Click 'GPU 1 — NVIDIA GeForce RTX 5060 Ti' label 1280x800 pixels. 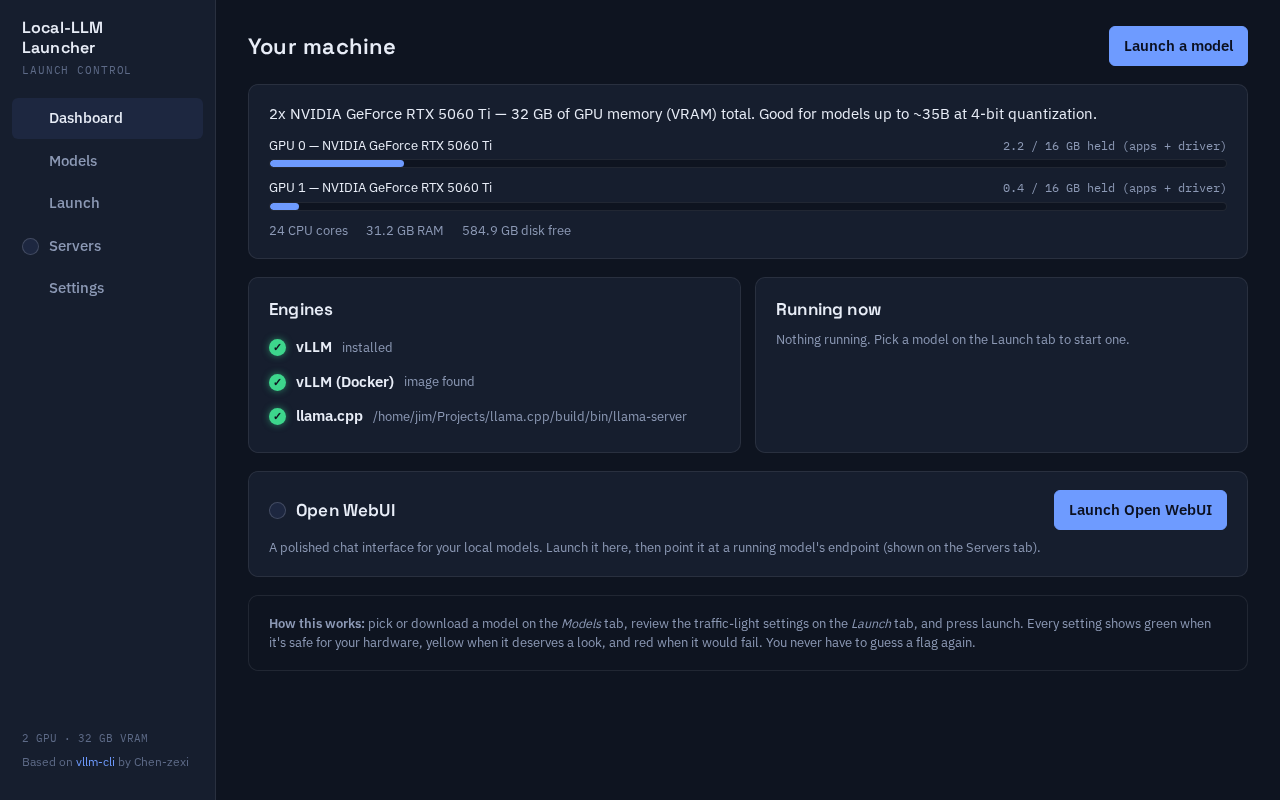point(380,188)
